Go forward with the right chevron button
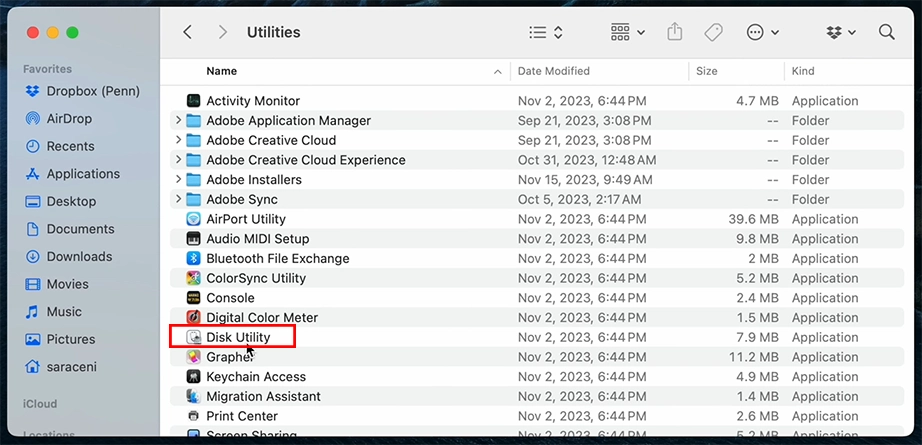The image size is (922, 445). (222, 32)
